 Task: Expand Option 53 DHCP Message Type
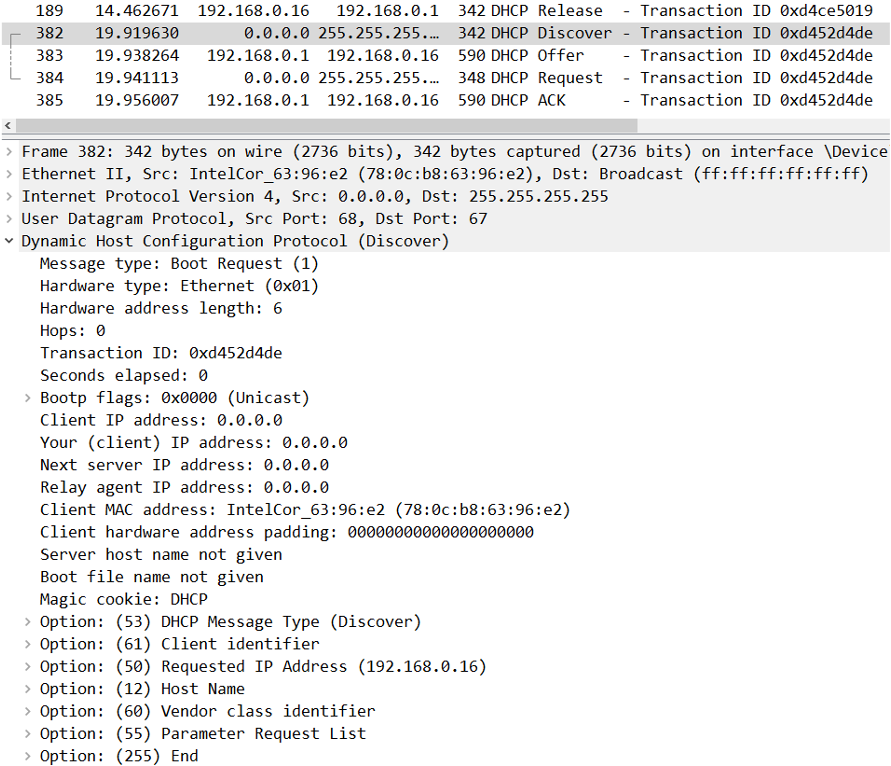pos(28,622)
